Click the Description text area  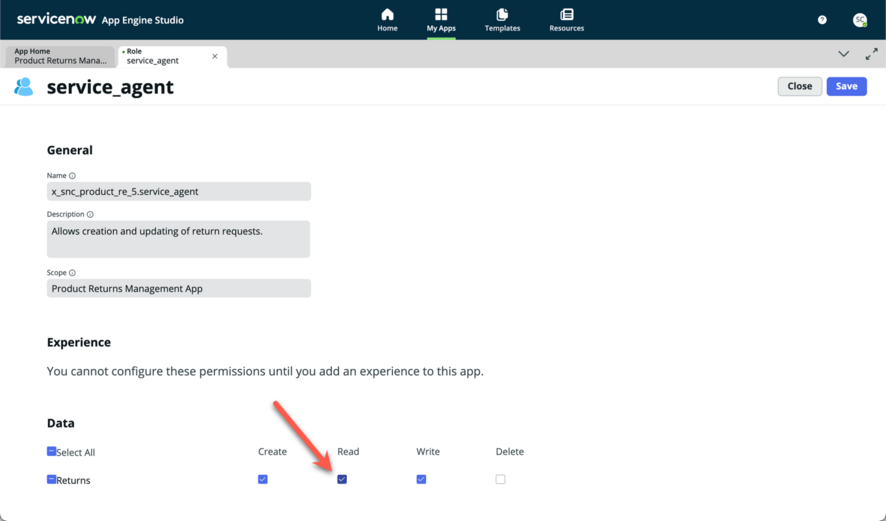179,239
